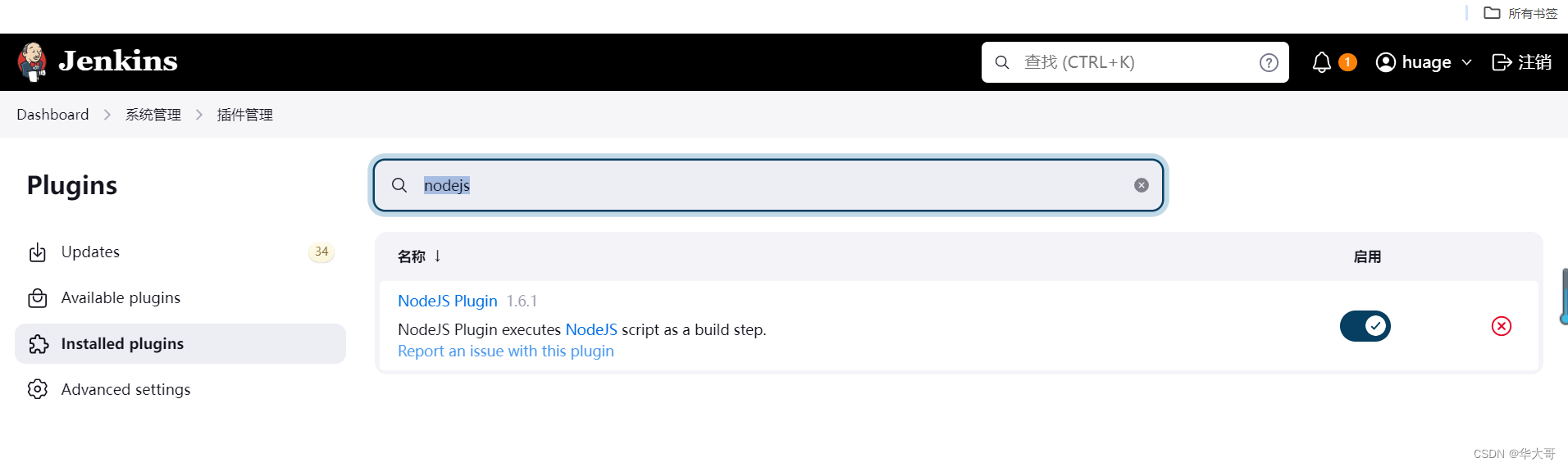Click the 所有书签 bookmarks folder icon
Image resolution: width=1568 pixels, height=467 pixels.
[1492, 13]
